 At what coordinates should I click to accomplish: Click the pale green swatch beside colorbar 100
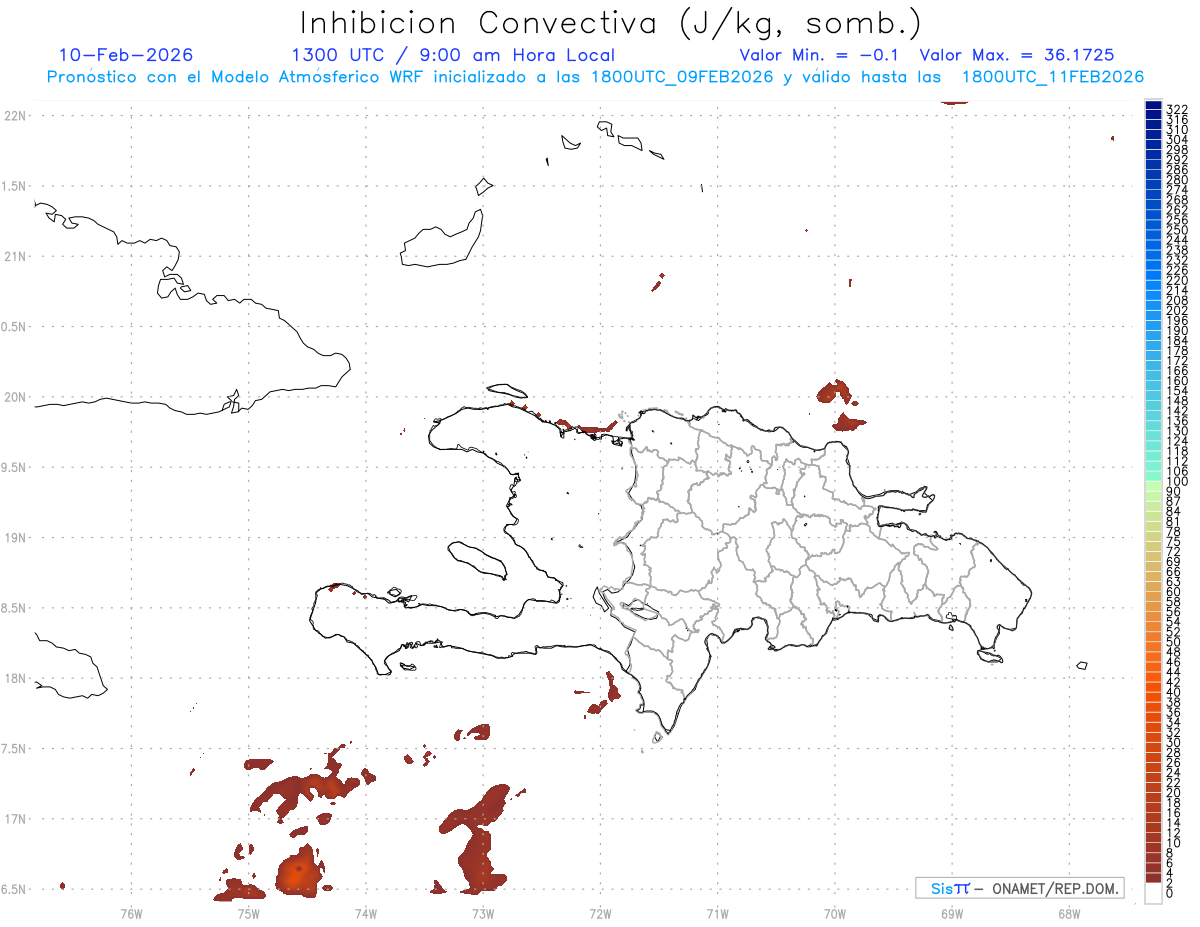(1153, 484)
